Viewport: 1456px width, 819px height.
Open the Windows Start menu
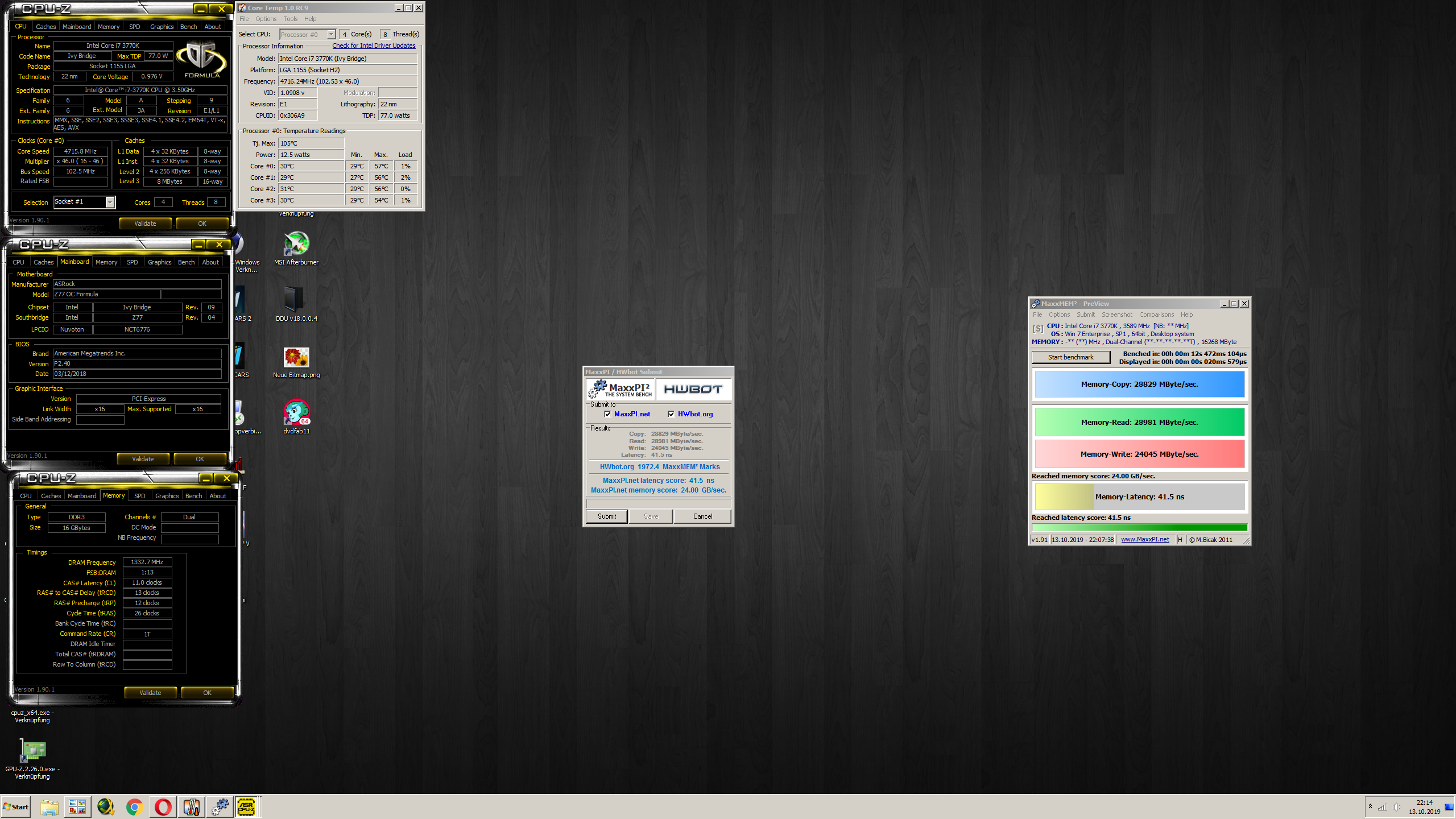coord(16,806)
